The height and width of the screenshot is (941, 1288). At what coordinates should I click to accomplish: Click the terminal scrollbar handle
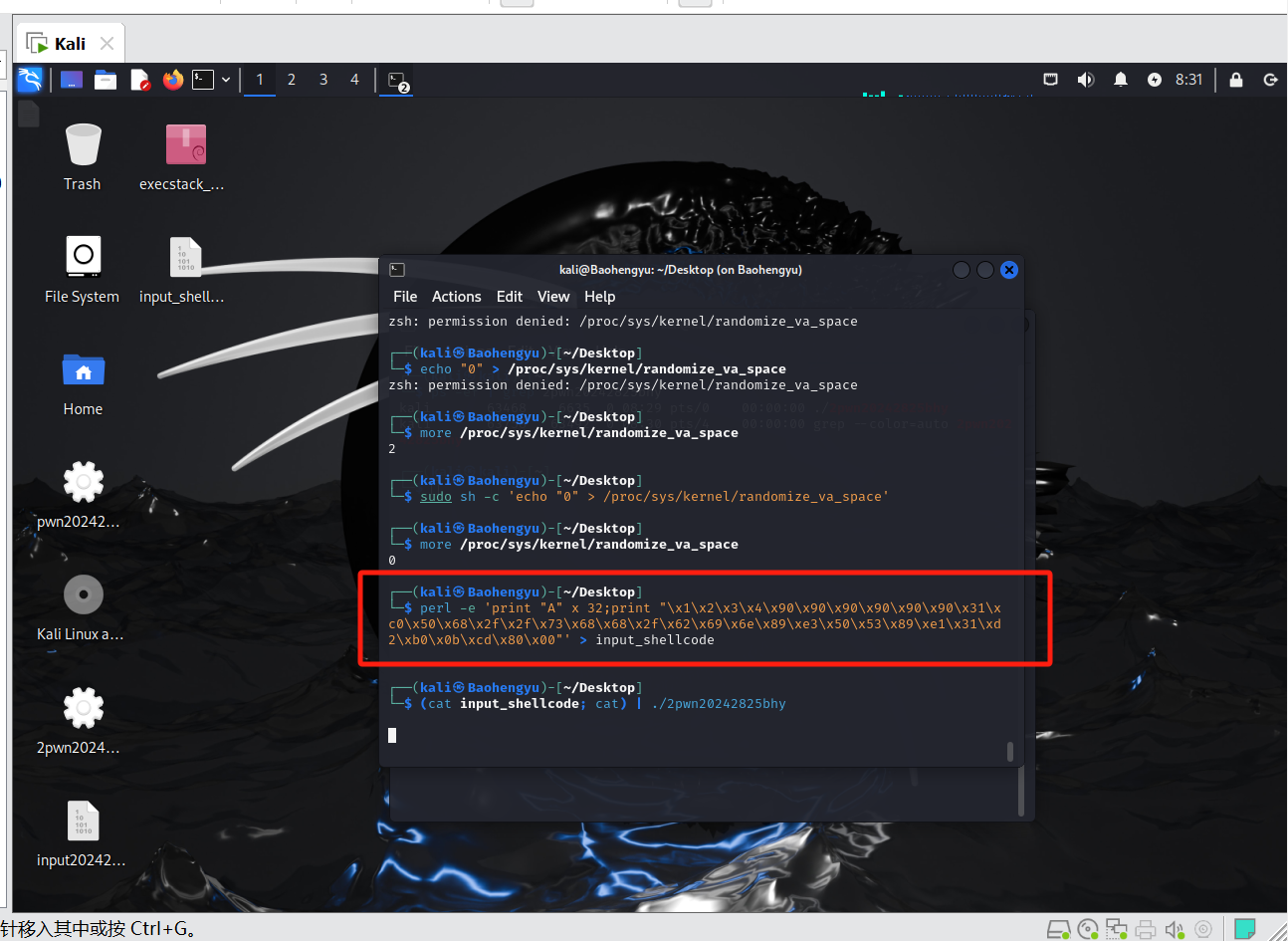(x=1010, y=751)
